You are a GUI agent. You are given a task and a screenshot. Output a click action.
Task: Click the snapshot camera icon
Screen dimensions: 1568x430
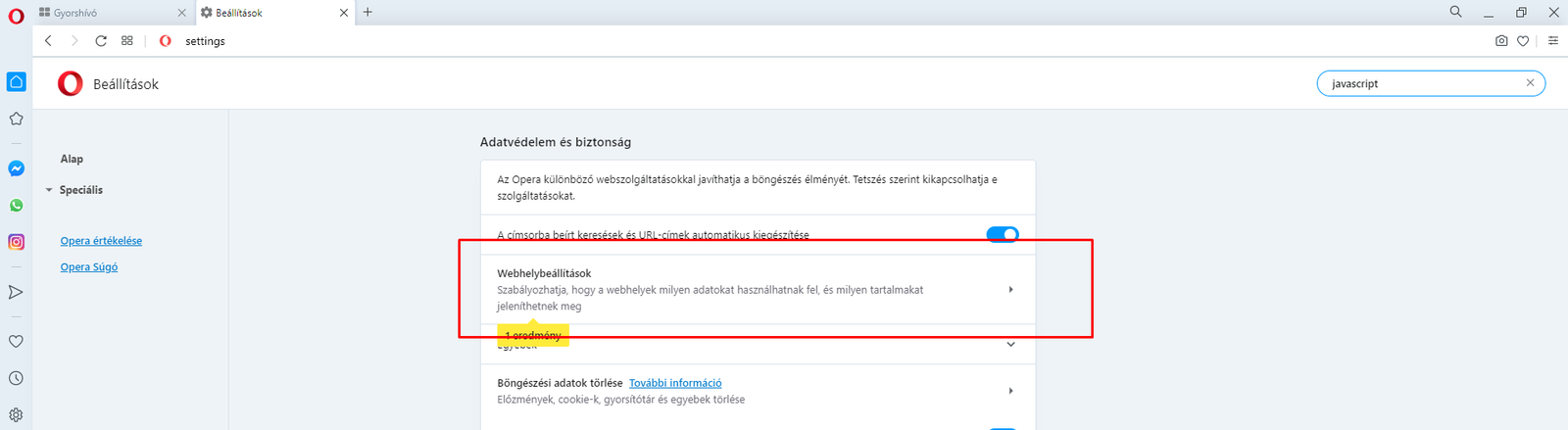point(1501,41)
